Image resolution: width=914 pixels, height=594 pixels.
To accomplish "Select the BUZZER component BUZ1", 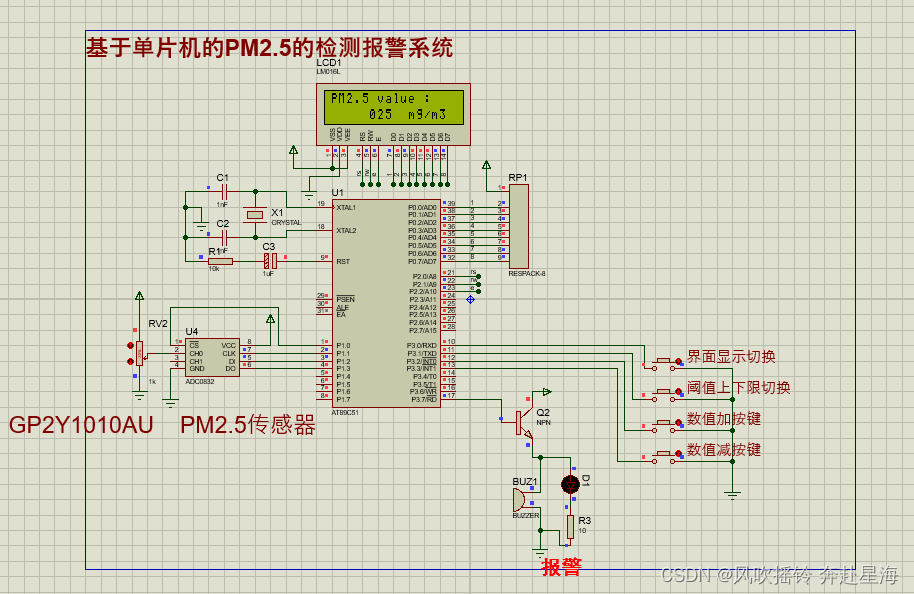I will click(521, 500).
